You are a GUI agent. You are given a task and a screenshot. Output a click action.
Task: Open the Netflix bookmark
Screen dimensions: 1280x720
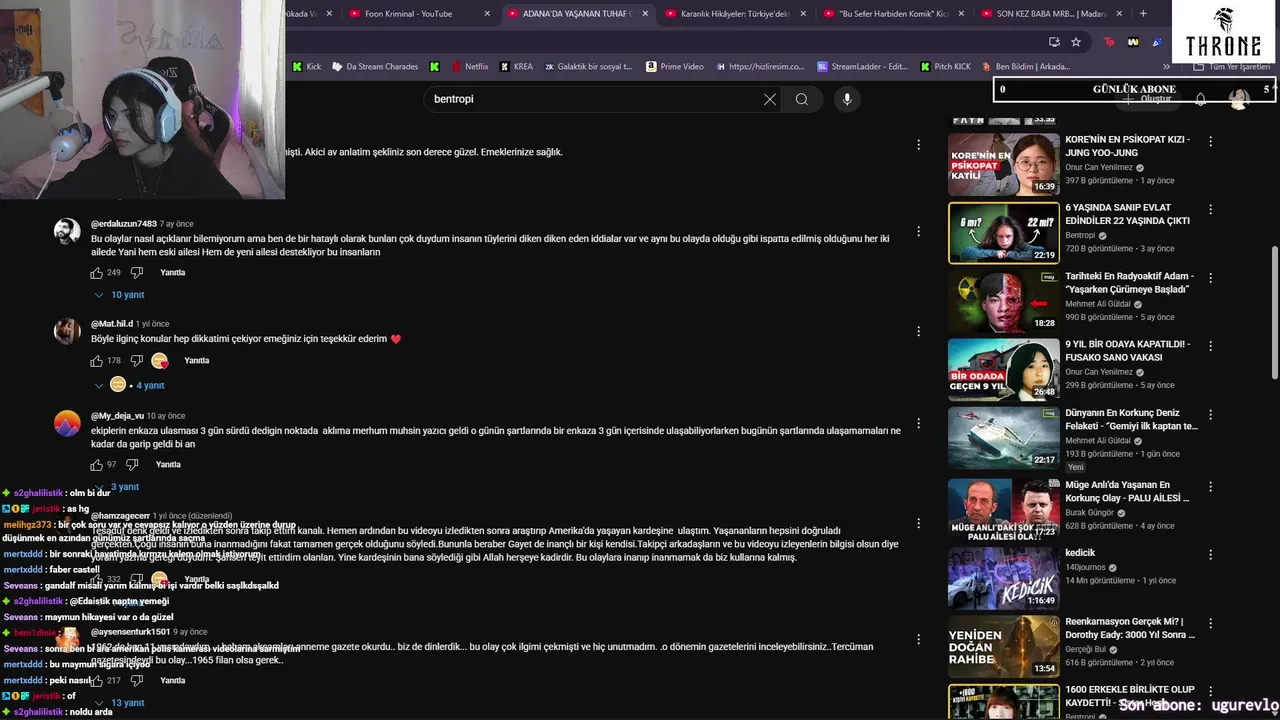click(468, 67)
